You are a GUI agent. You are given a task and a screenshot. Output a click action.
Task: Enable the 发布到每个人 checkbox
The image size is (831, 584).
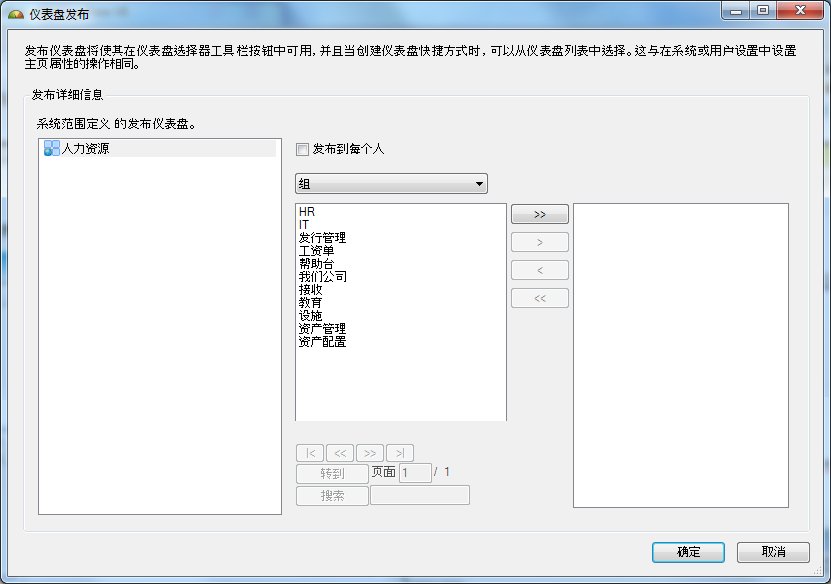tap(302, 149)
